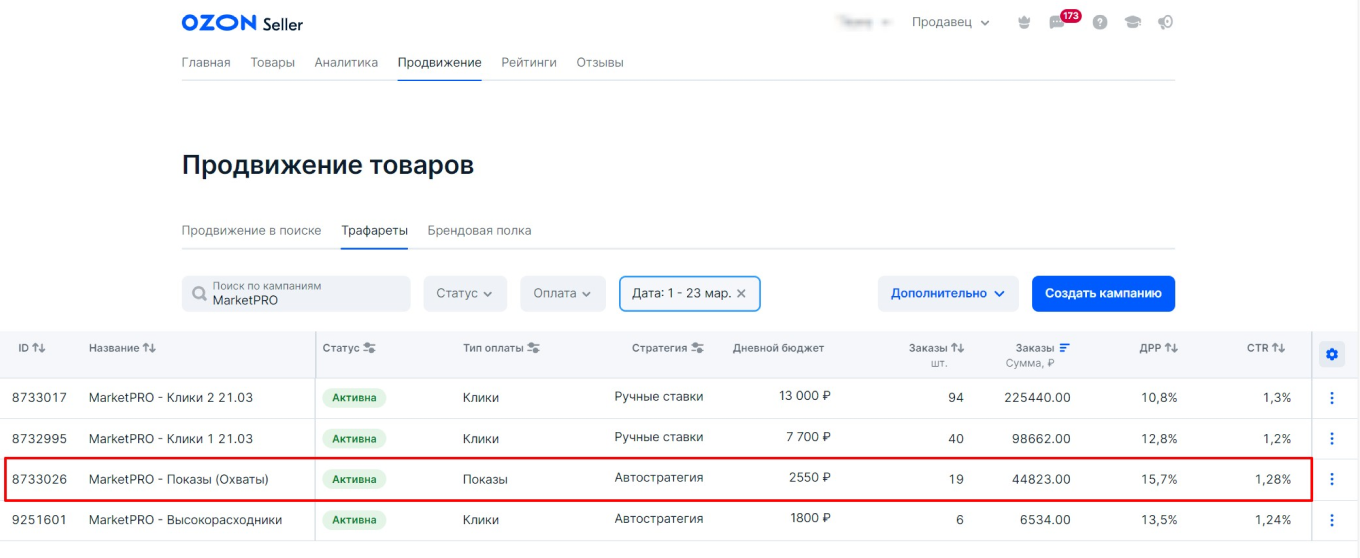Viewport: 1360px width, 558px height.
Task: Open the Premium crown icon
Action: 1024,22
